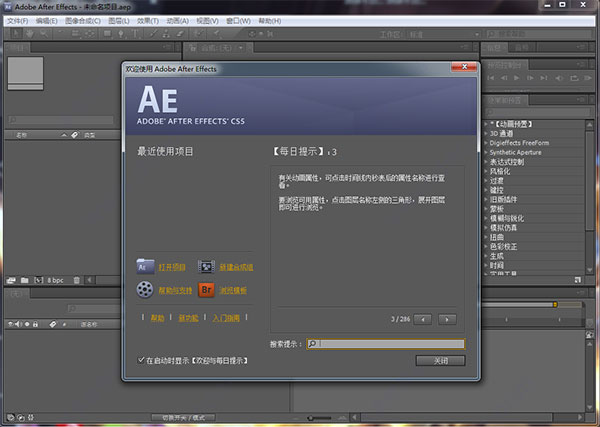
Task: Expand the '*【动画预置】' effects category
Action: pyautogui.click(x=487, y=124)
